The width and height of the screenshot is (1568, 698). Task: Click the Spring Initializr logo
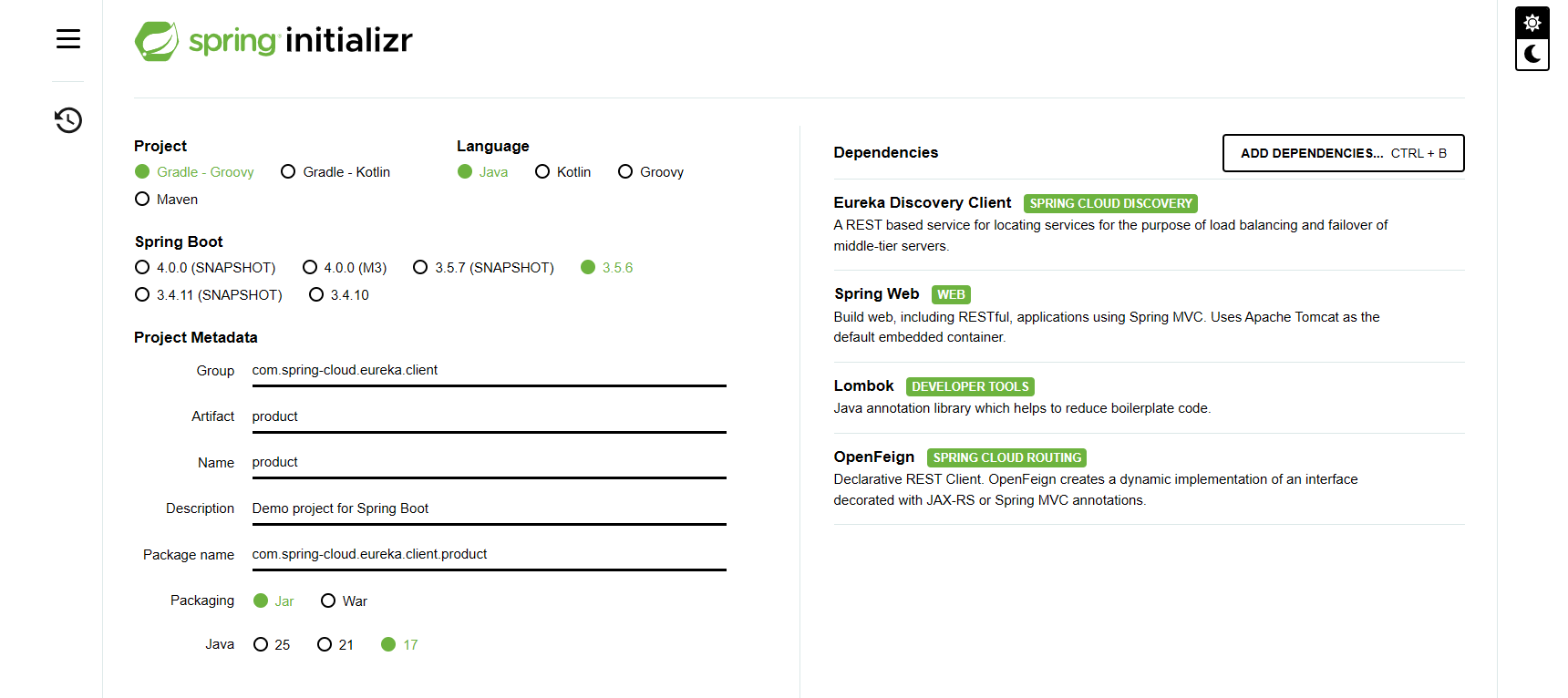[x=273, y=41]
